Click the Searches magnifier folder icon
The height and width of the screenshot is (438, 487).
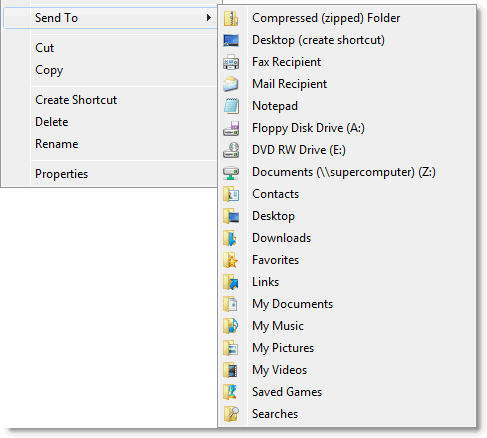coord(231,414)
